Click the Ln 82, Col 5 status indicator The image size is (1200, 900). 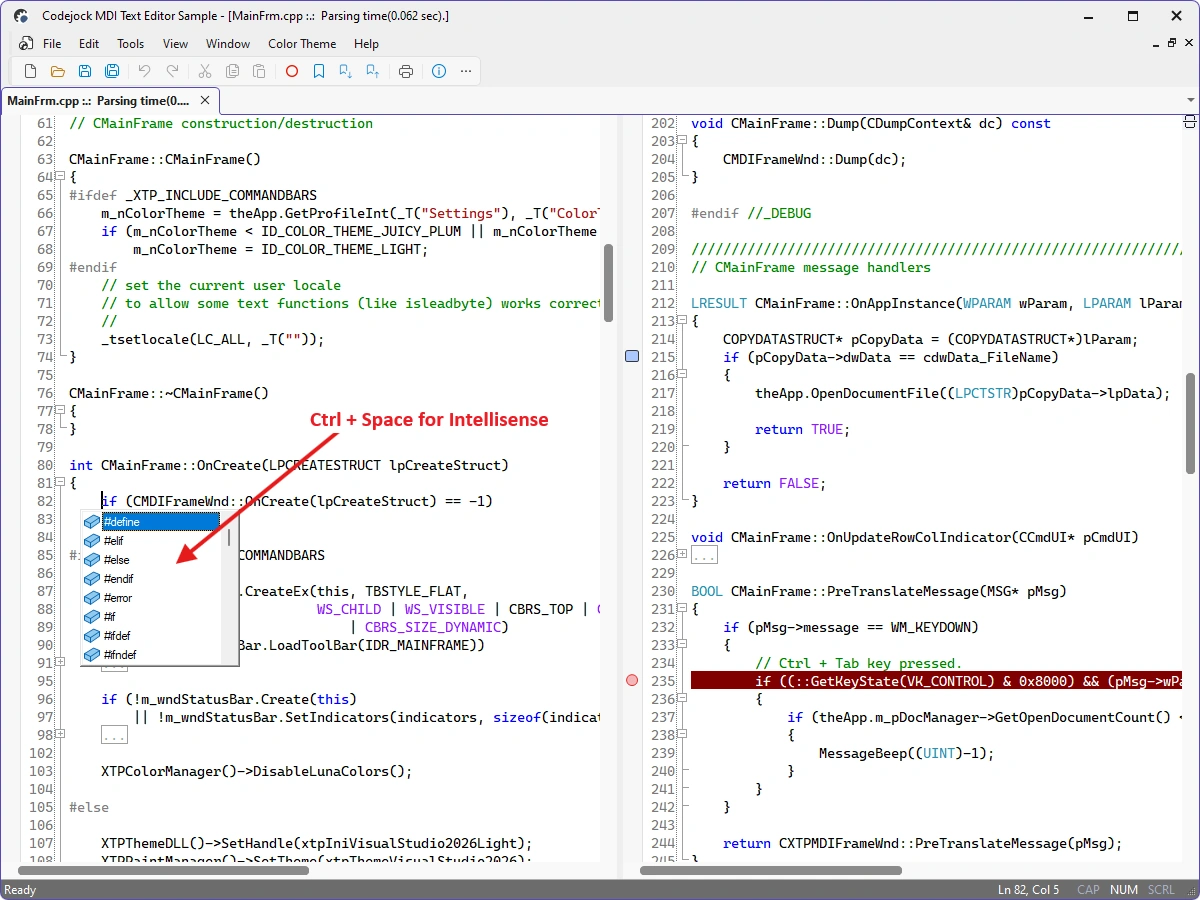click(x=1028, y=890)
